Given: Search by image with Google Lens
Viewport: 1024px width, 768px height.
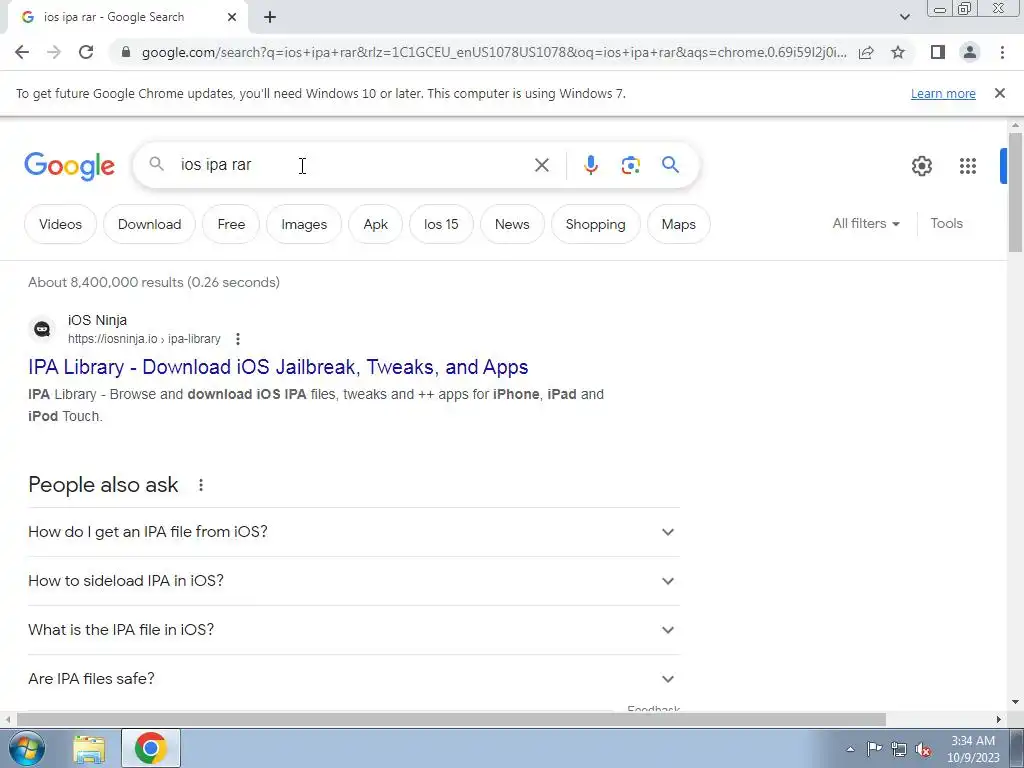Looking at the screenshot, I should point(630,165).
